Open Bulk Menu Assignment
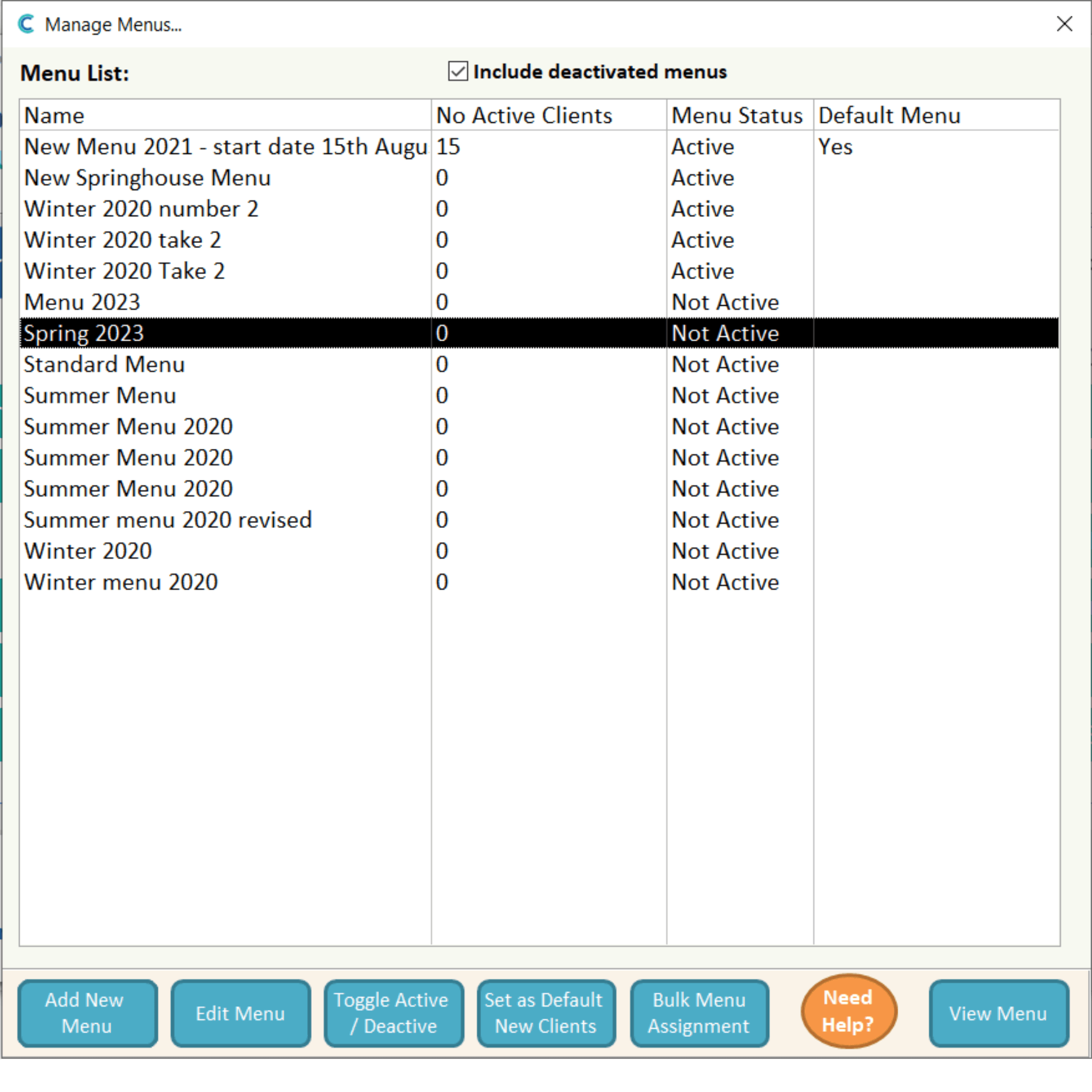This screenshot has height=1092, width=1092. coord(700,1013)
